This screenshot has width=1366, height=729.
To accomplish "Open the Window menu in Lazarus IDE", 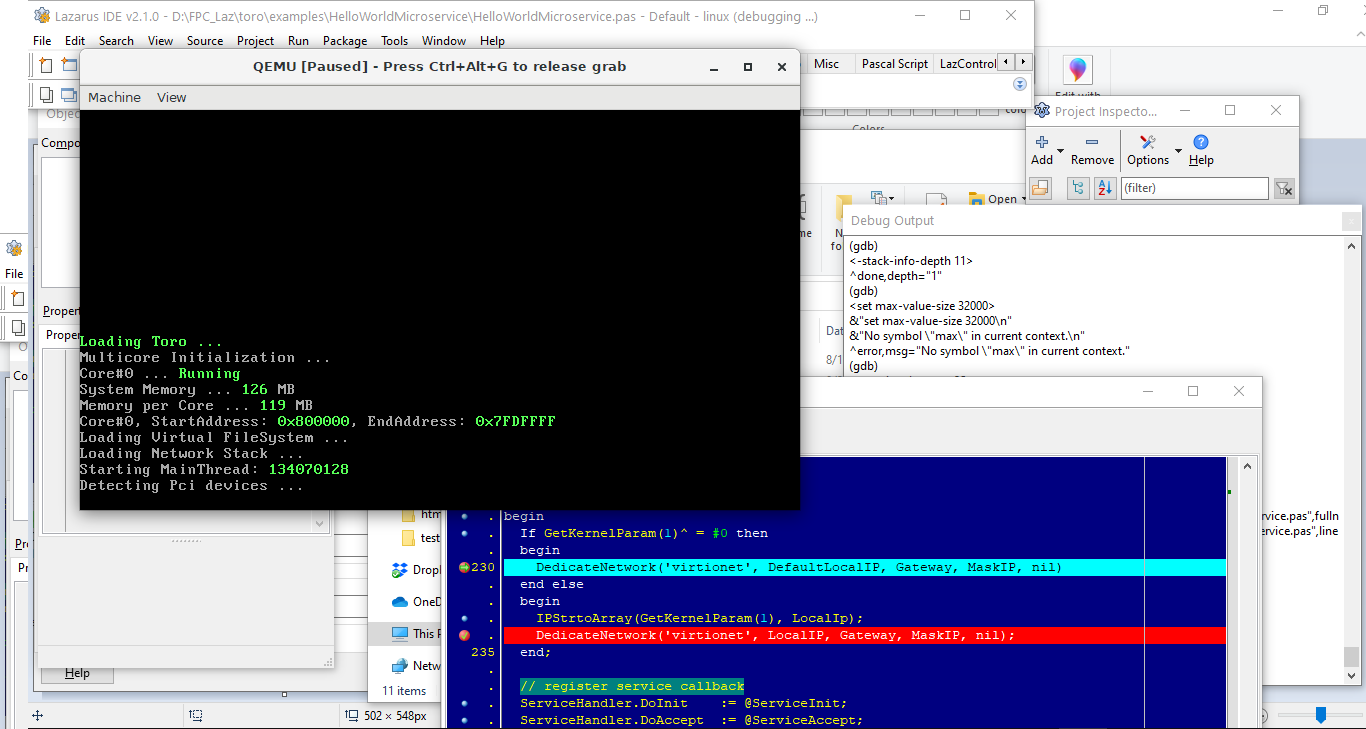I will 444,41.
